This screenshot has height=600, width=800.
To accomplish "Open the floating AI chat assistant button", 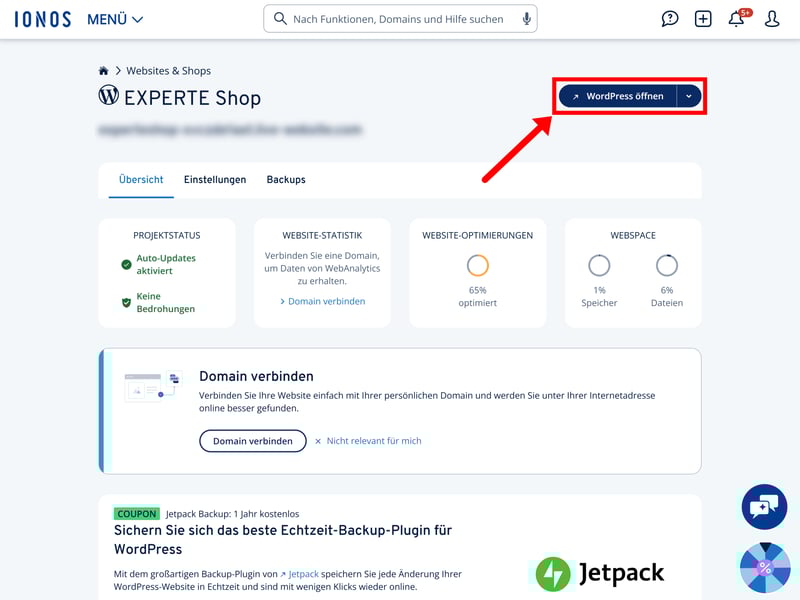I will 764,507.
